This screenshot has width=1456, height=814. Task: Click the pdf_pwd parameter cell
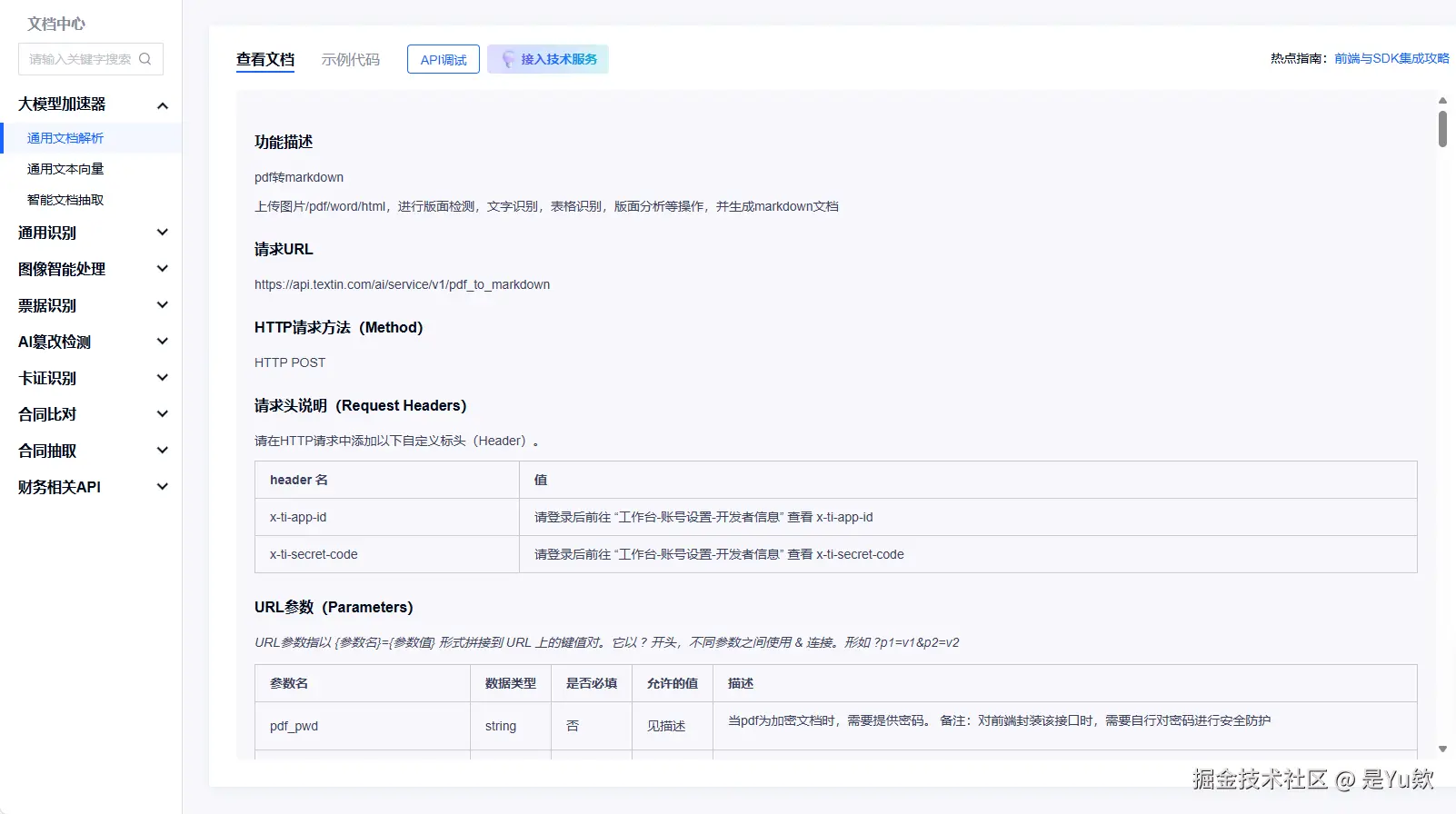pyautogui.click(x=363, y=726)
